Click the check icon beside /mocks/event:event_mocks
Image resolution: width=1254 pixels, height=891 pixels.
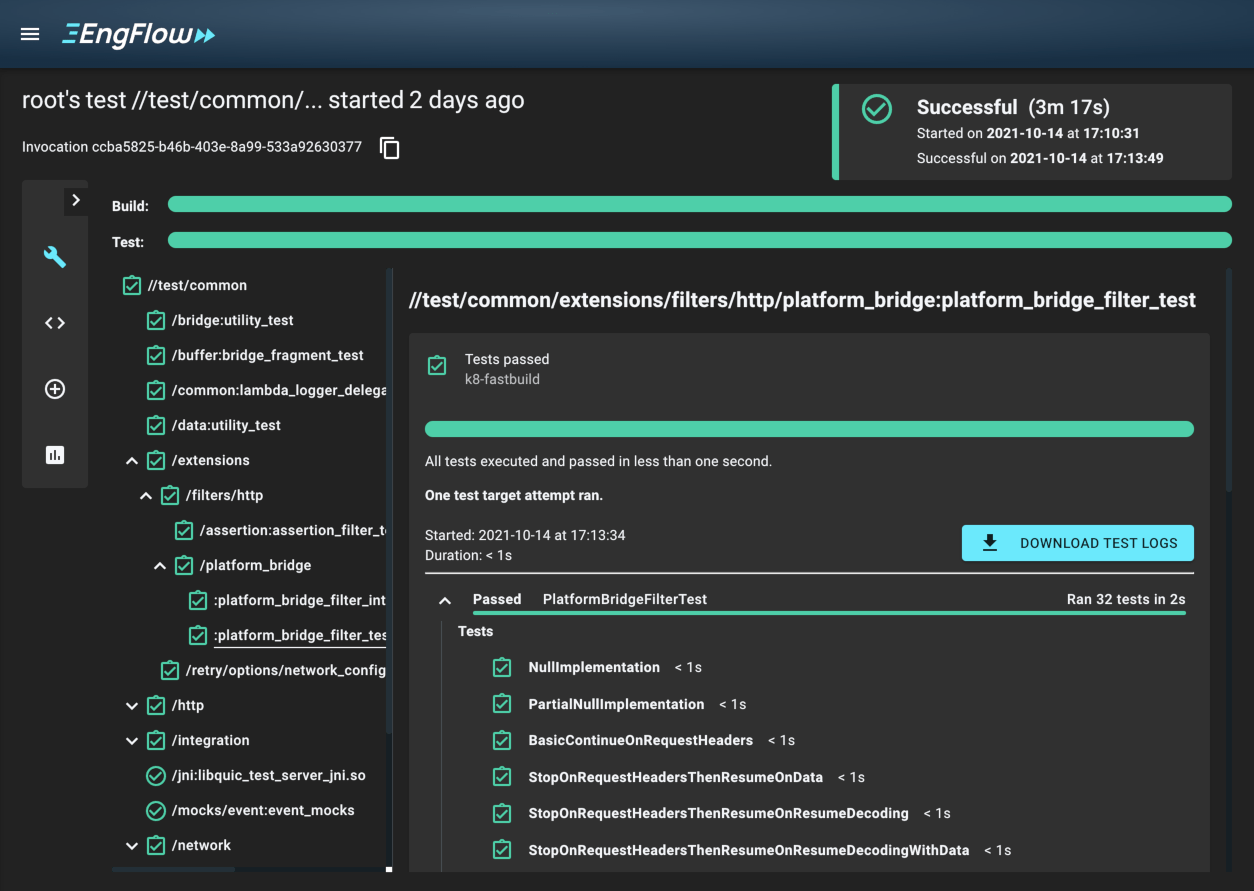point(156,810)
